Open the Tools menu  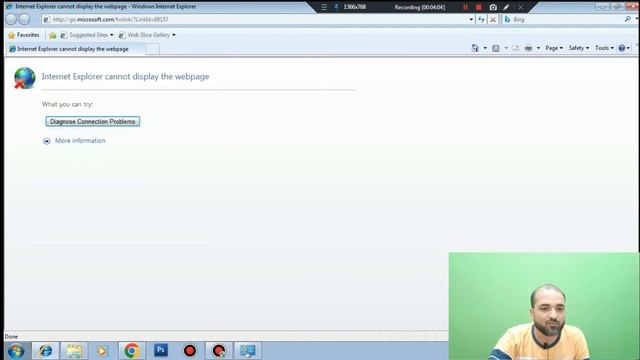(x=604, y=48)
